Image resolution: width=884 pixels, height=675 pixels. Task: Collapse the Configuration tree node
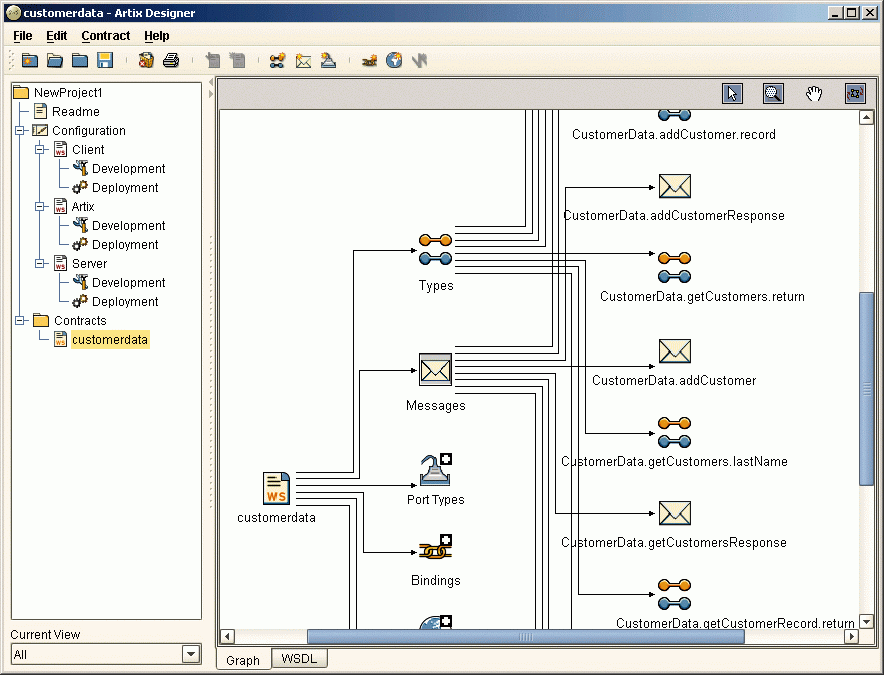(x=20, y=131)
